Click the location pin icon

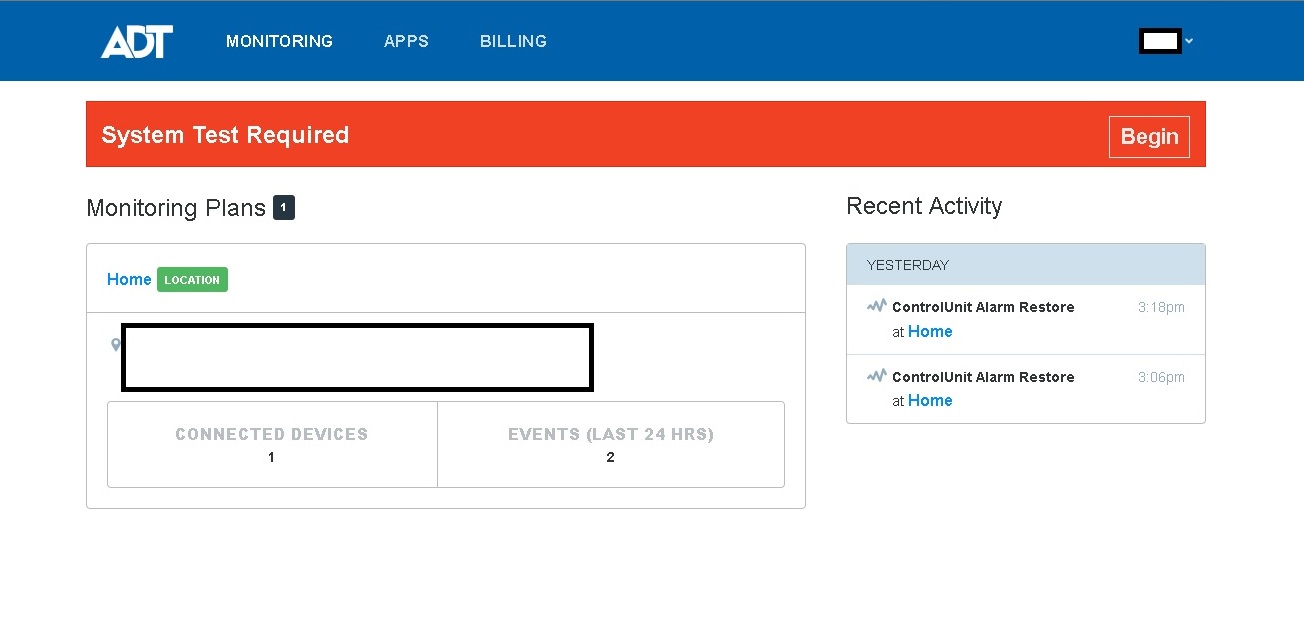point(116,345)
